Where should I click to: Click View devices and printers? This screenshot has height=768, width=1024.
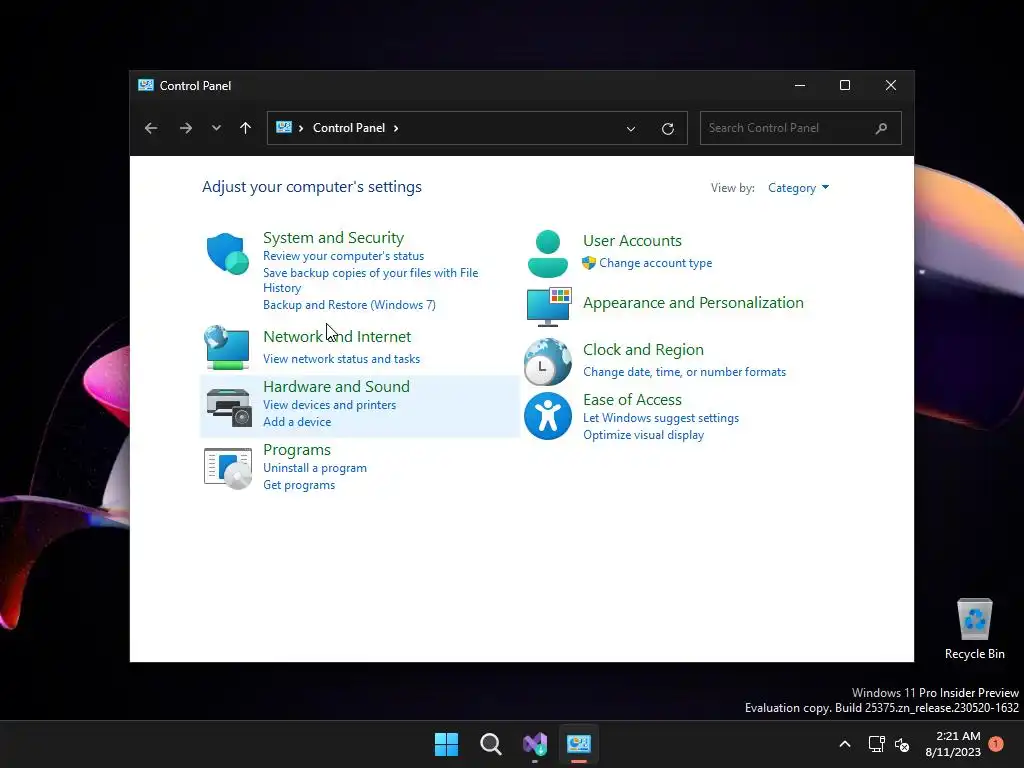click(329, 405)
